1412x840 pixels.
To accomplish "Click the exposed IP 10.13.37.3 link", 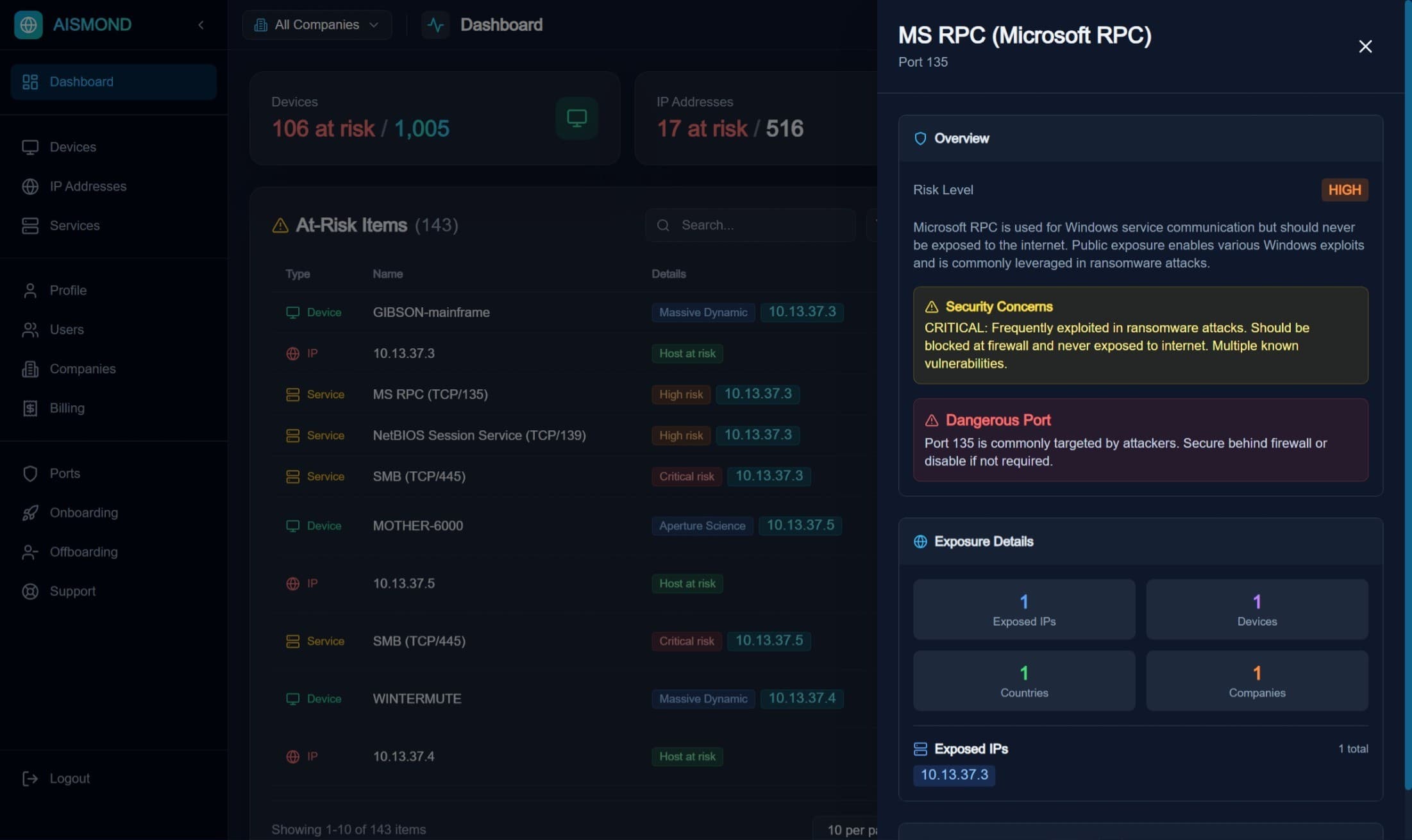I will point(954,775).
